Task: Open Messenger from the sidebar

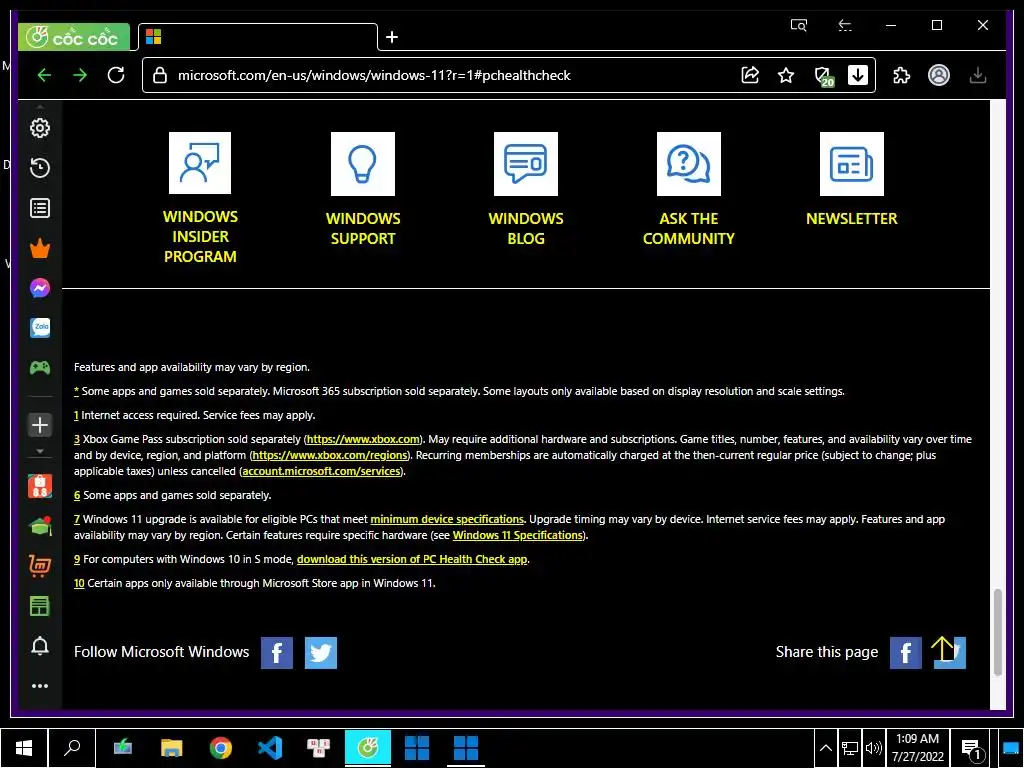Action: (x=40, y=288)
